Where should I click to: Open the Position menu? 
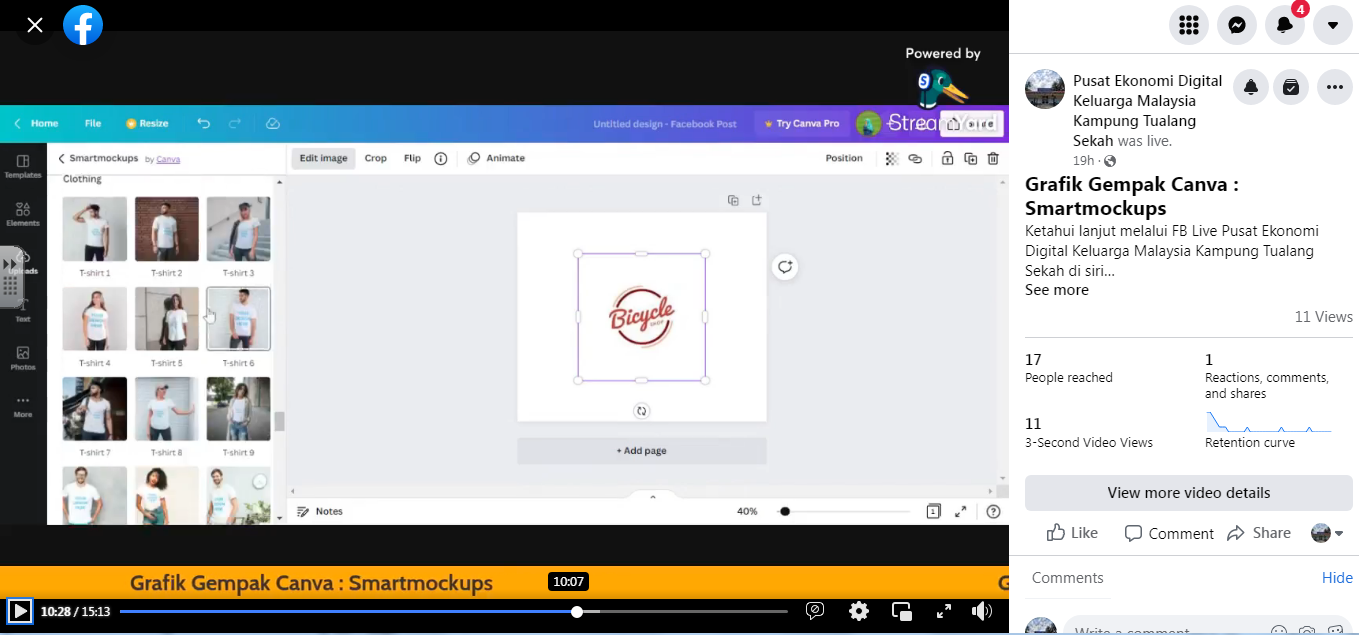(x=844, y=158)
